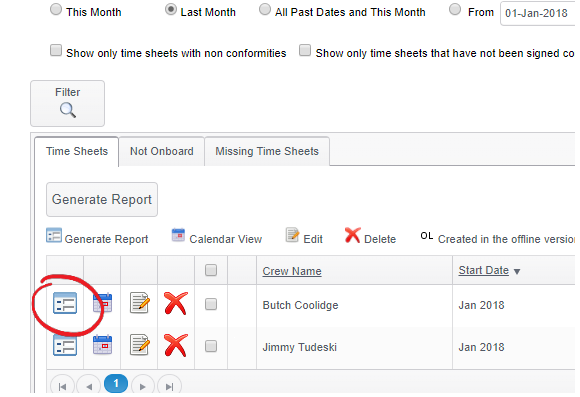
Task: Open calendar view for Jimmy Tudeski
Action: click(x=102, y=344)
